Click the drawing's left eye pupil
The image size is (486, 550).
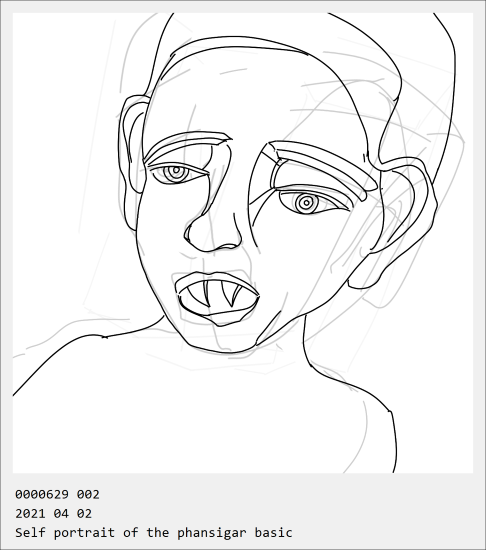(x=175, y=172)
